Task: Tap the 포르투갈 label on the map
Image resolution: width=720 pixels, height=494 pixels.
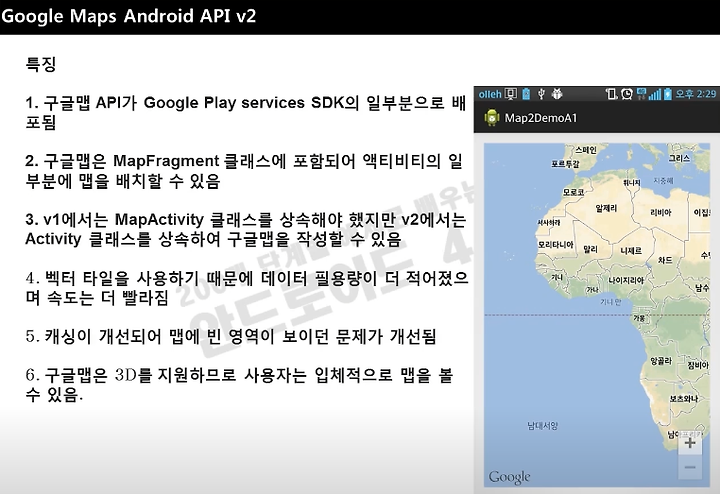Action: pyautogui.click(x=565, y=164)
